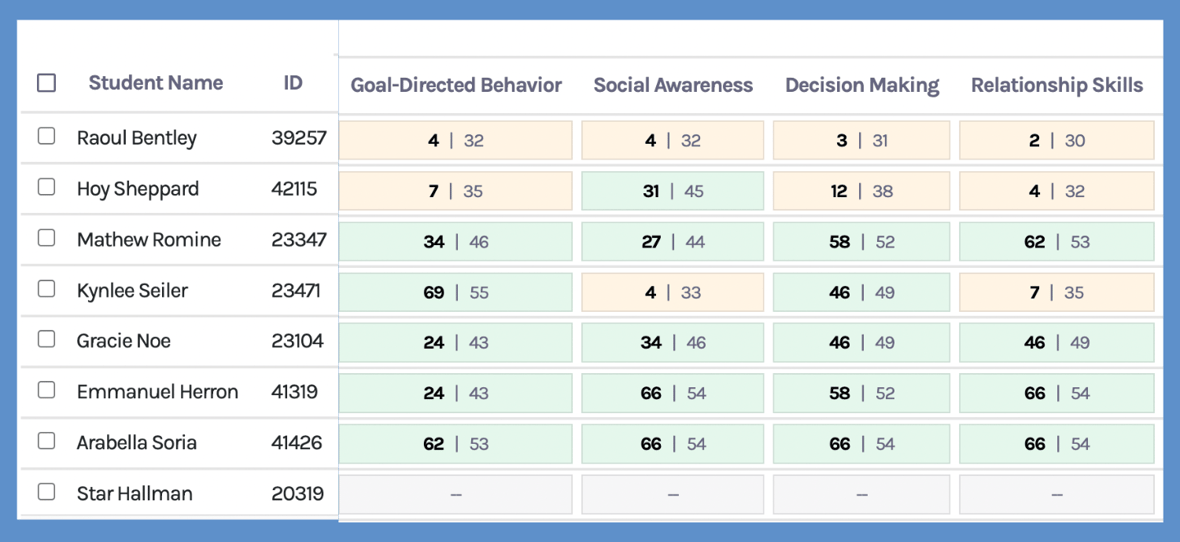Click Mathew Romine's Decision Making score cell
Viewport: 1180px width, 542px height.
862,242
